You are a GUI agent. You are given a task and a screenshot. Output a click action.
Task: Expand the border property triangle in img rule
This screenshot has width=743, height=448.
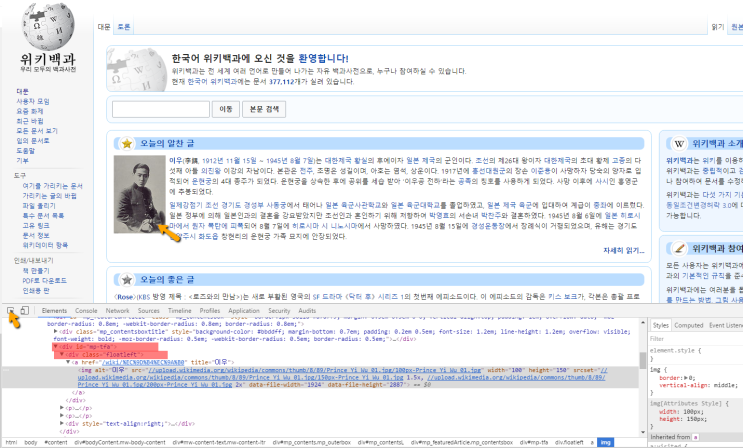(x=685, y=378)
